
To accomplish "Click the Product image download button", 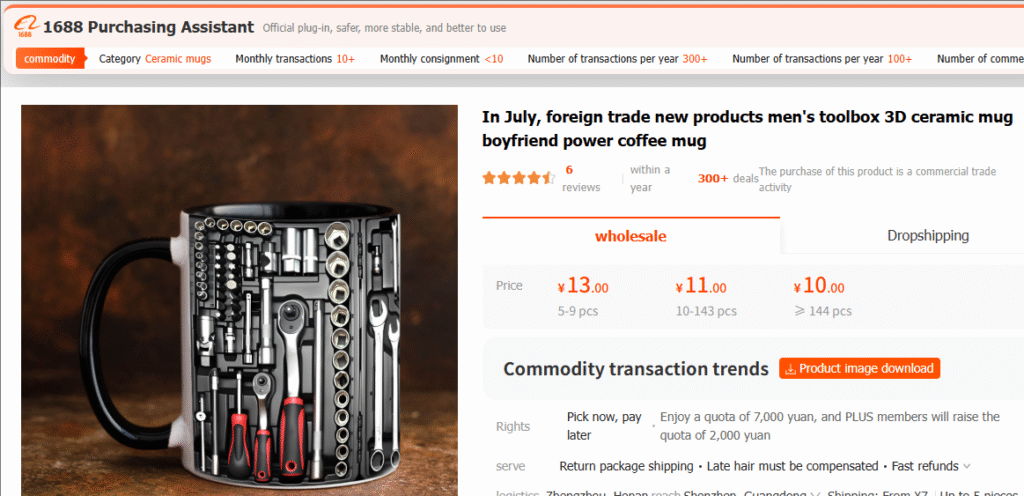I will pos(859,368).
